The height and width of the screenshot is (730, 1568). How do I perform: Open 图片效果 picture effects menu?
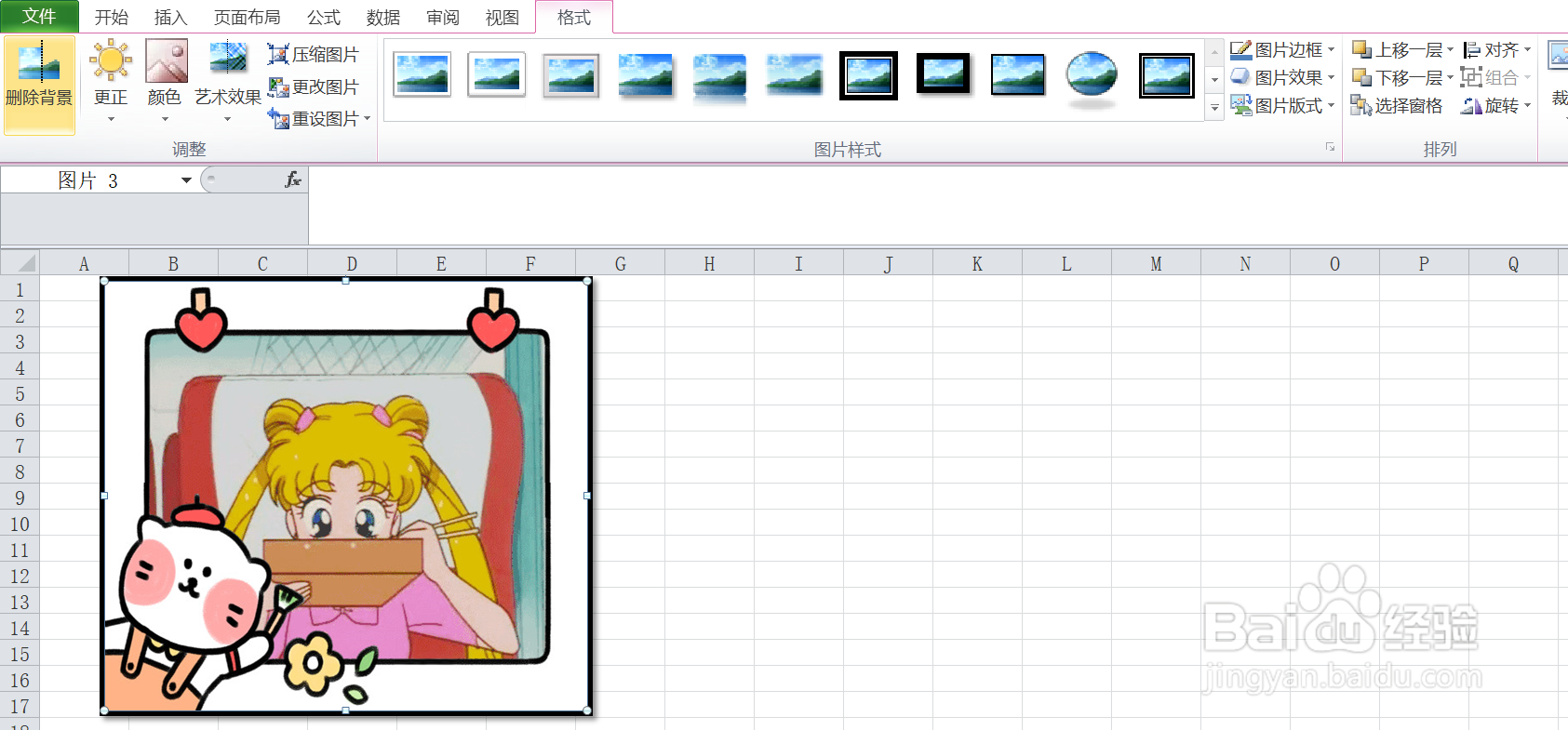pos(1282,78)
